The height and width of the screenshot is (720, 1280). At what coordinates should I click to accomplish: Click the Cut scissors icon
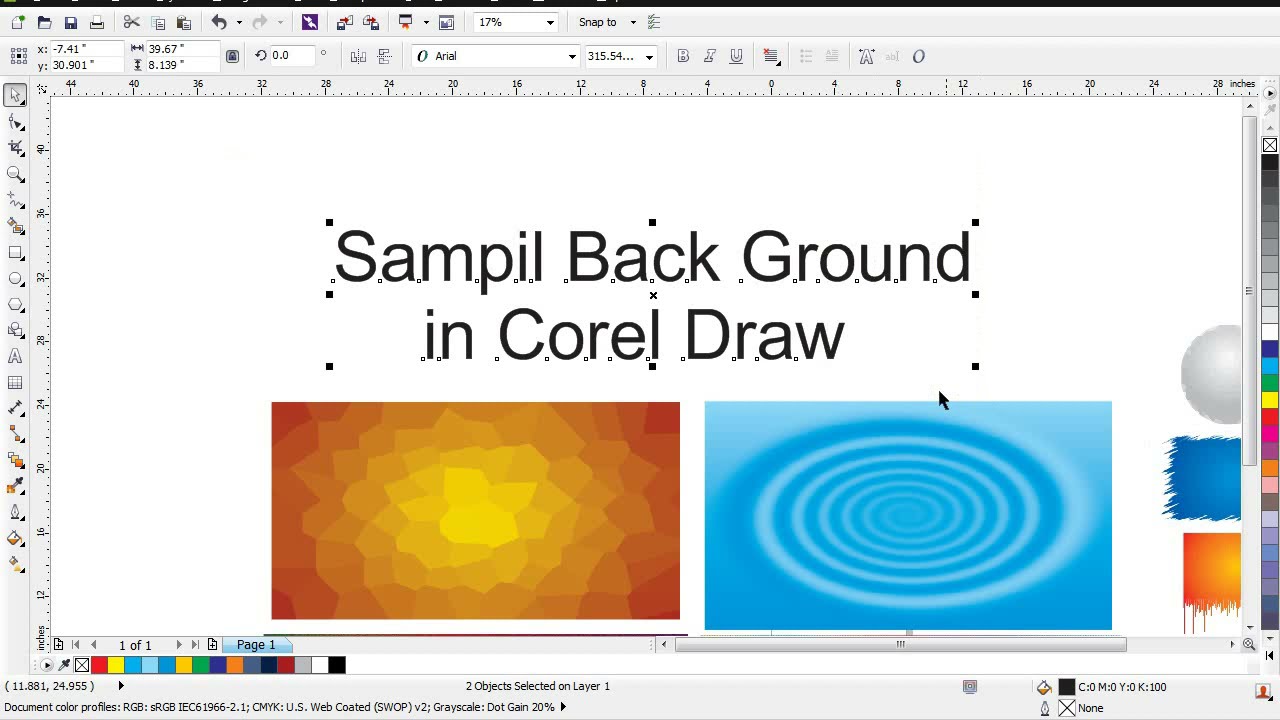pos(131,22)
